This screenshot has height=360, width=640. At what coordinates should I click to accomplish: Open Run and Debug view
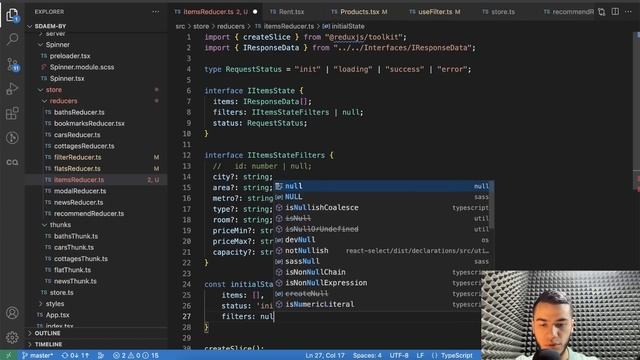pos(12,89)
